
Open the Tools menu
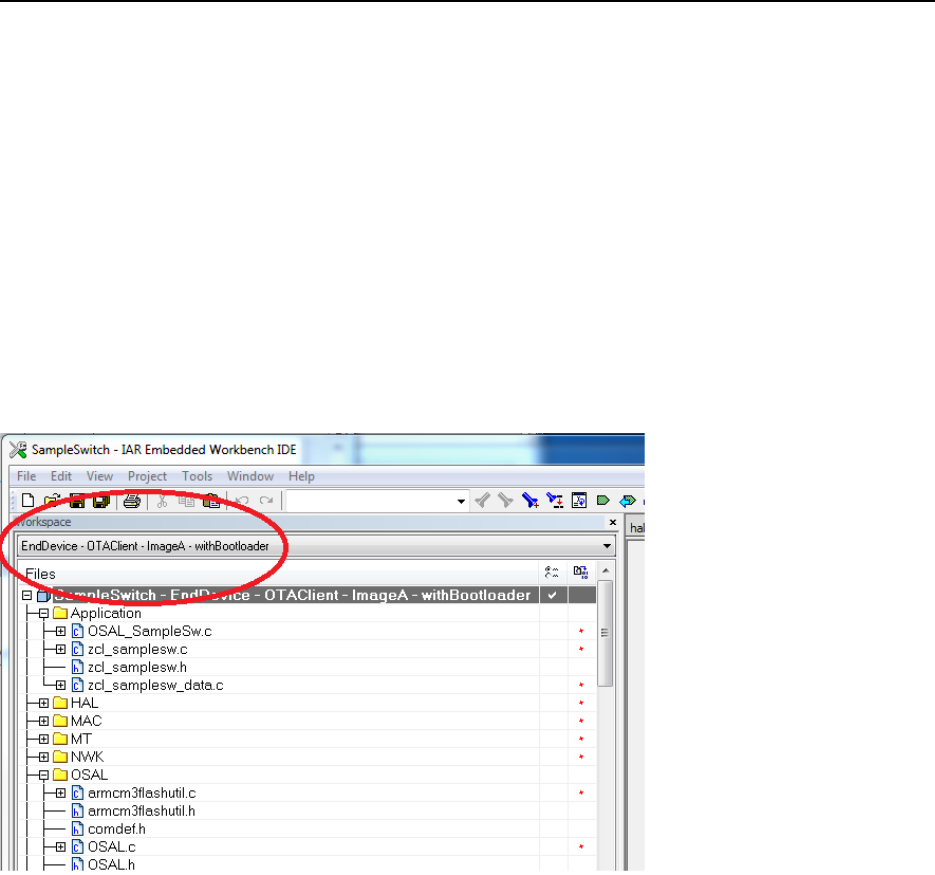coord(197,476)
